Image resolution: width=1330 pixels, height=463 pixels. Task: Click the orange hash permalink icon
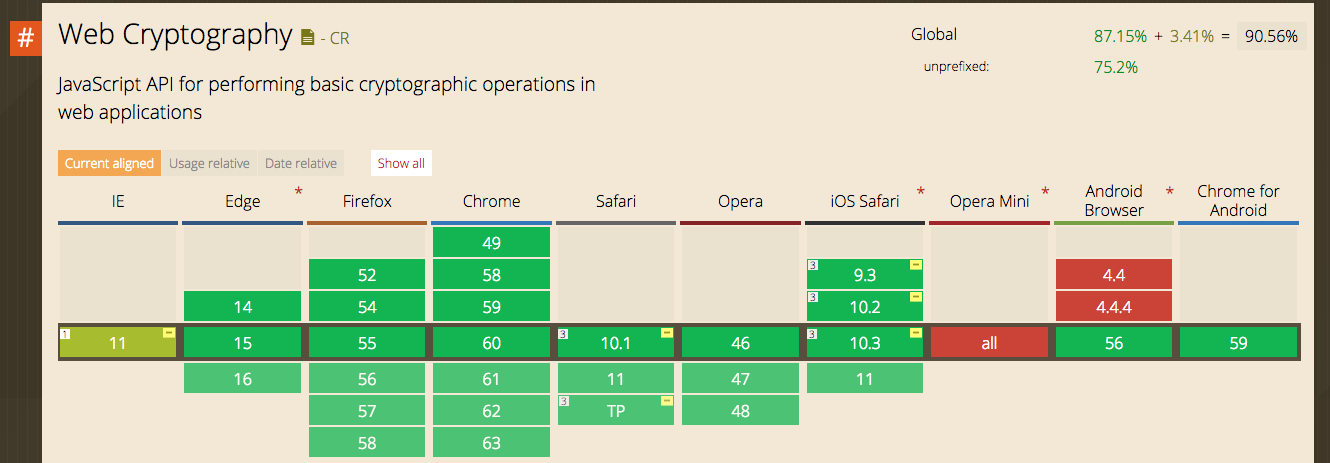pyautogui.click(x=26, y=37)
